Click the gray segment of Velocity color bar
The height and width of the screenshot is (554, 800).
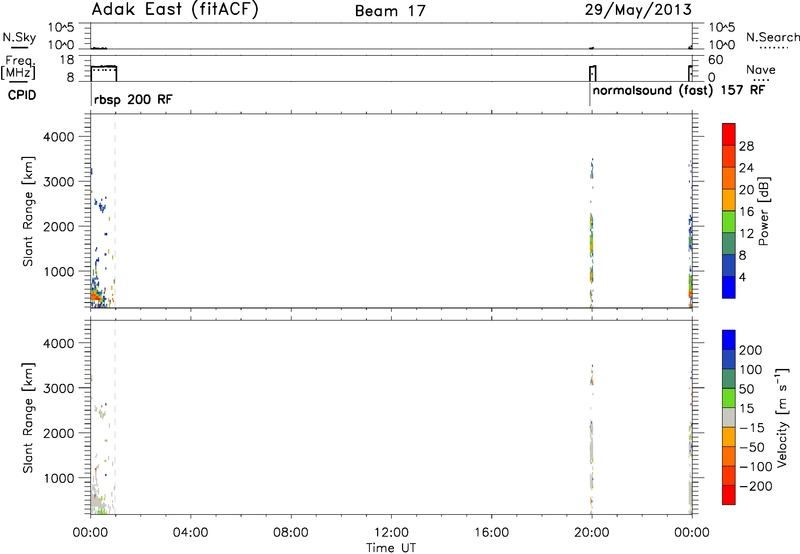[x=729, y=417]
